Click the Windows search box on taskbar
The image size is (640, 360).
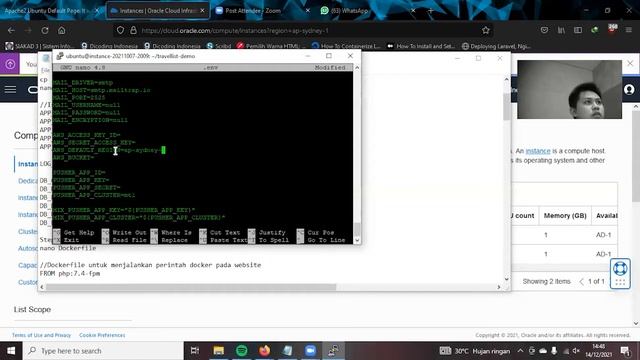pyautogui.click(x=103, y=351)
